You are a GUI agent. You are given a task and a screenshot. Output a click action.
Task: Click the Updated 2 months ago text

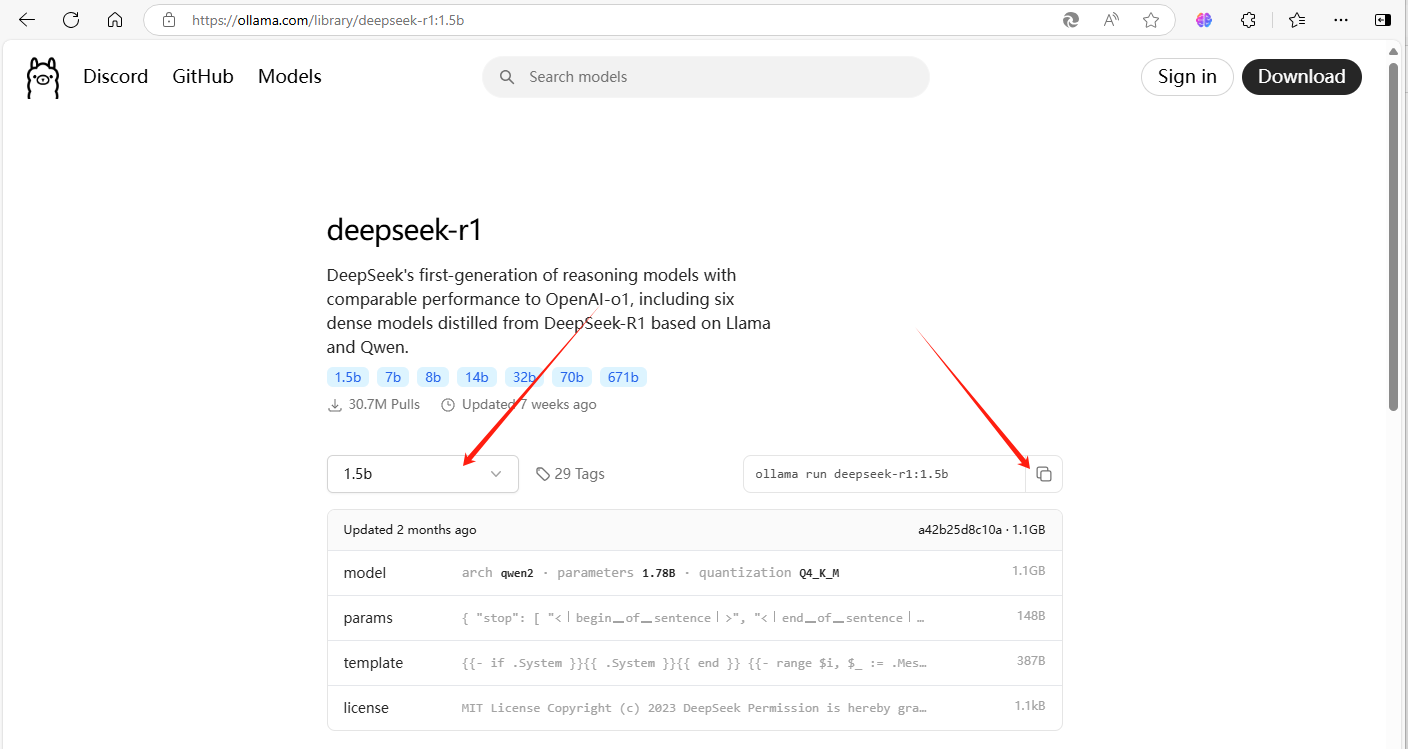[x=410, y=530]
